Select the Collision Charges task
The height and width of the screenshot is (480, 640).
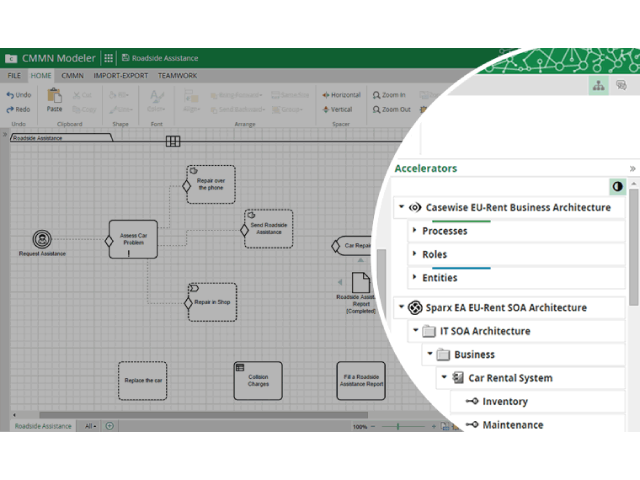point(258,380)
